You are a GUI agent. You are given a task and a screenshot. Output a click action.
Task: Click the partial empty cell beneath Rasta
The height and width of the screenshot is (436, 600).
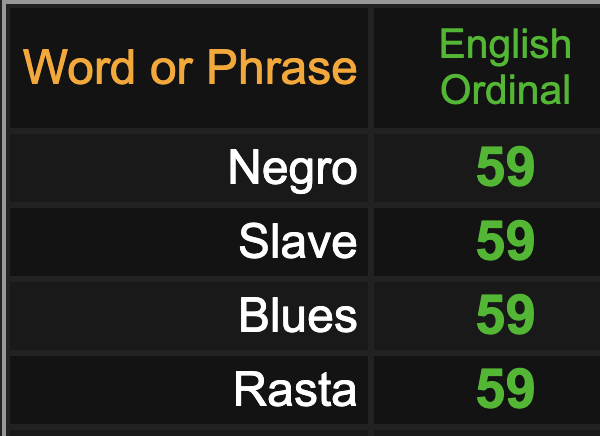[189, 433]
